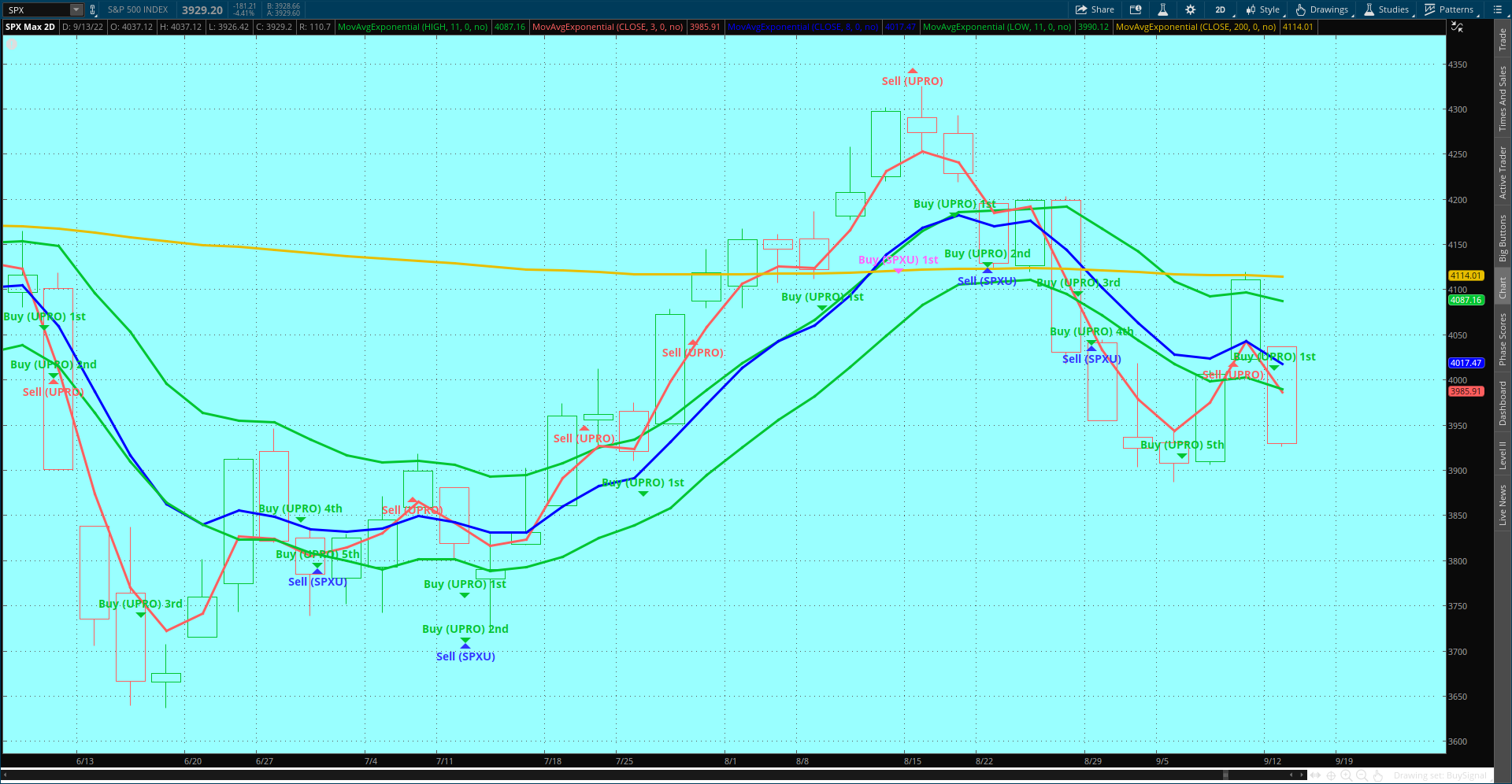Open the list options icon at toolbar end

pos(1498,9)
